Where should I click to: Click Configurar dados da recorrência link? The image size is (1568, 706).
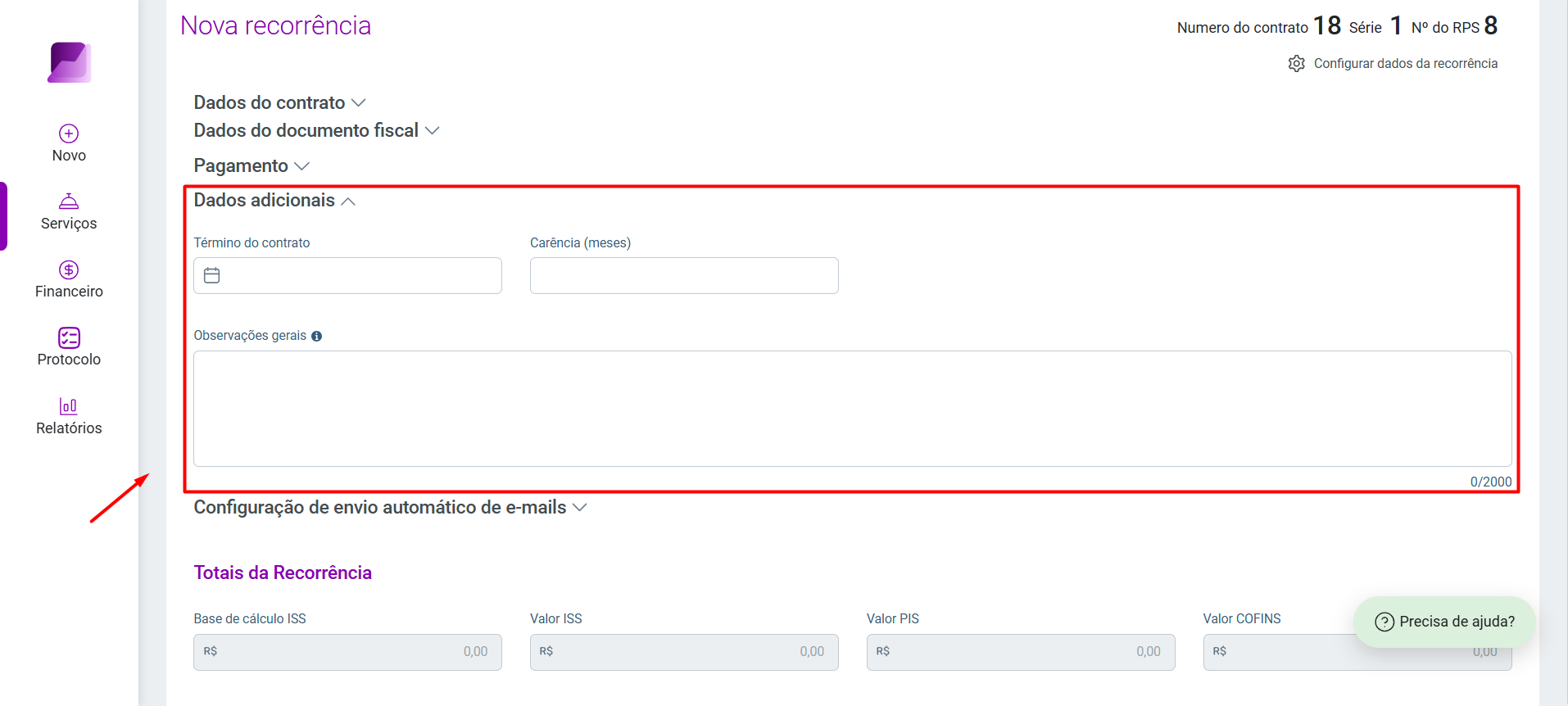(1406, 64)
